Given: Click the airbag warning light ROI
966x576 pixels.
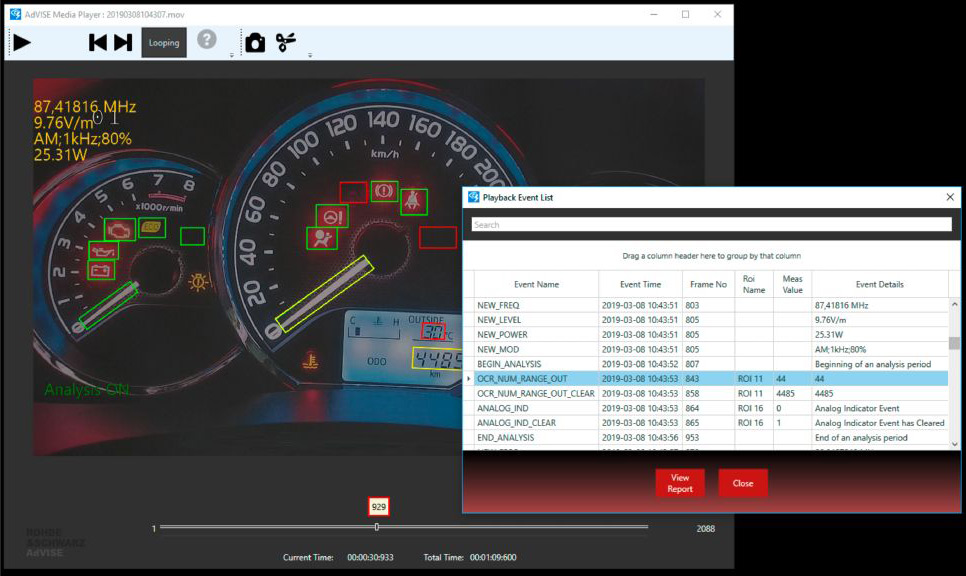Looking at the screenshot, I should pyautogui.click(x=322, y=238).
